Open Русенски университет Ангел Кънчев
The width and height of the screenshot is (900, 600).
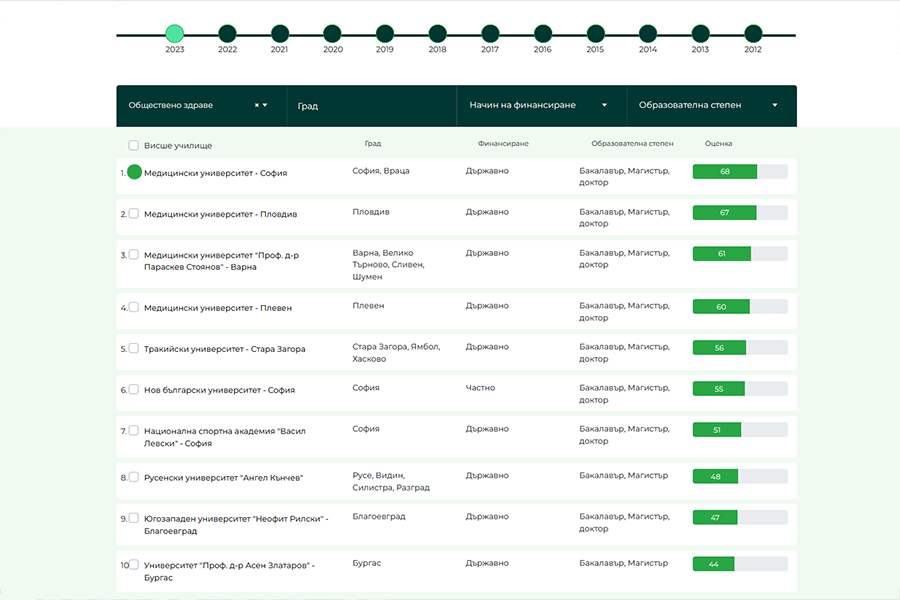pyautogui.click(x=223, y=478)
